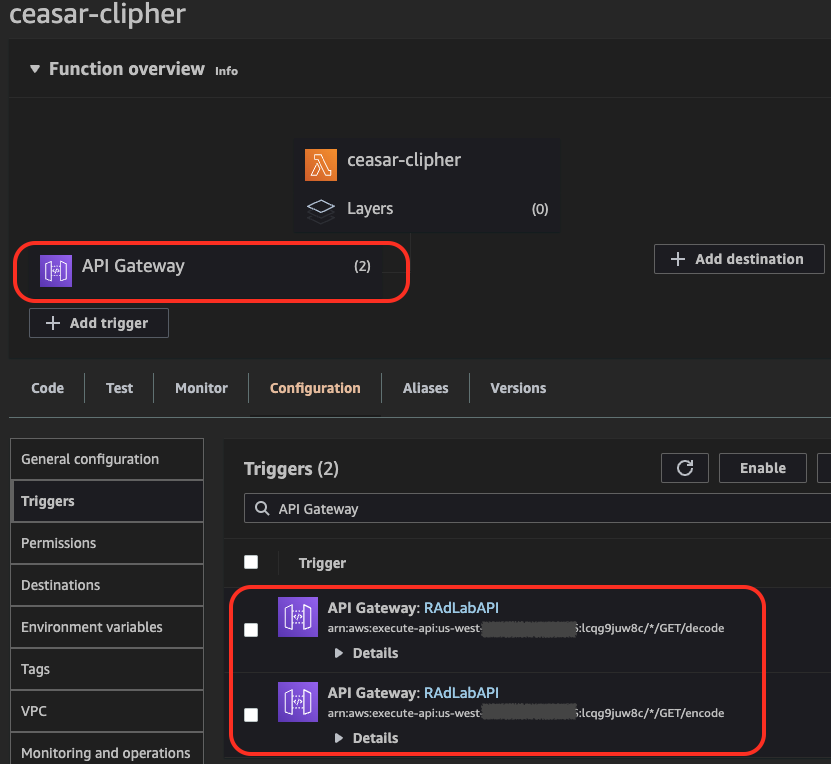Click the ARN text ending in GET/encode
Image resolution: width=831 pixels, height=764 pixels.
click(526, 713)
